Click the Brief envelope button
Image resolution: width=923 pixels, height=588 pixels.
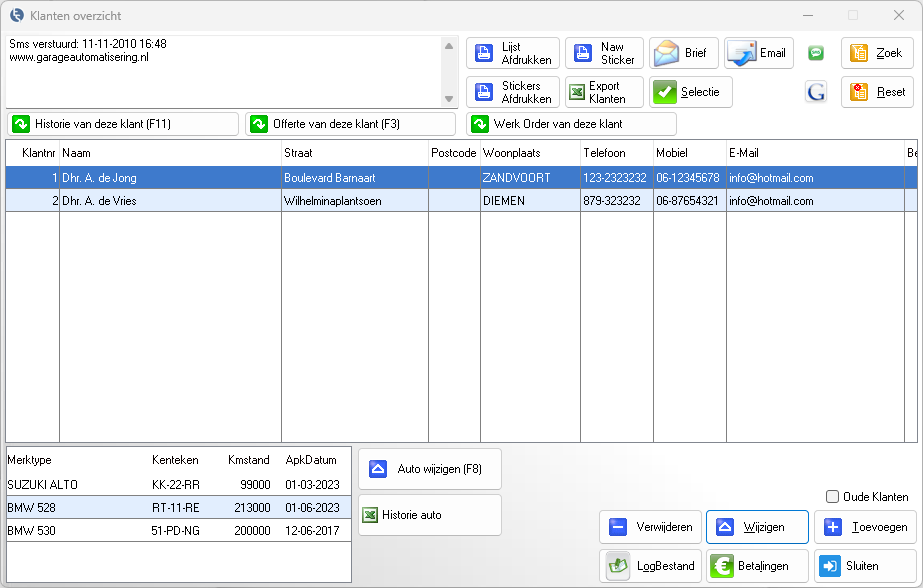[684, 53]
